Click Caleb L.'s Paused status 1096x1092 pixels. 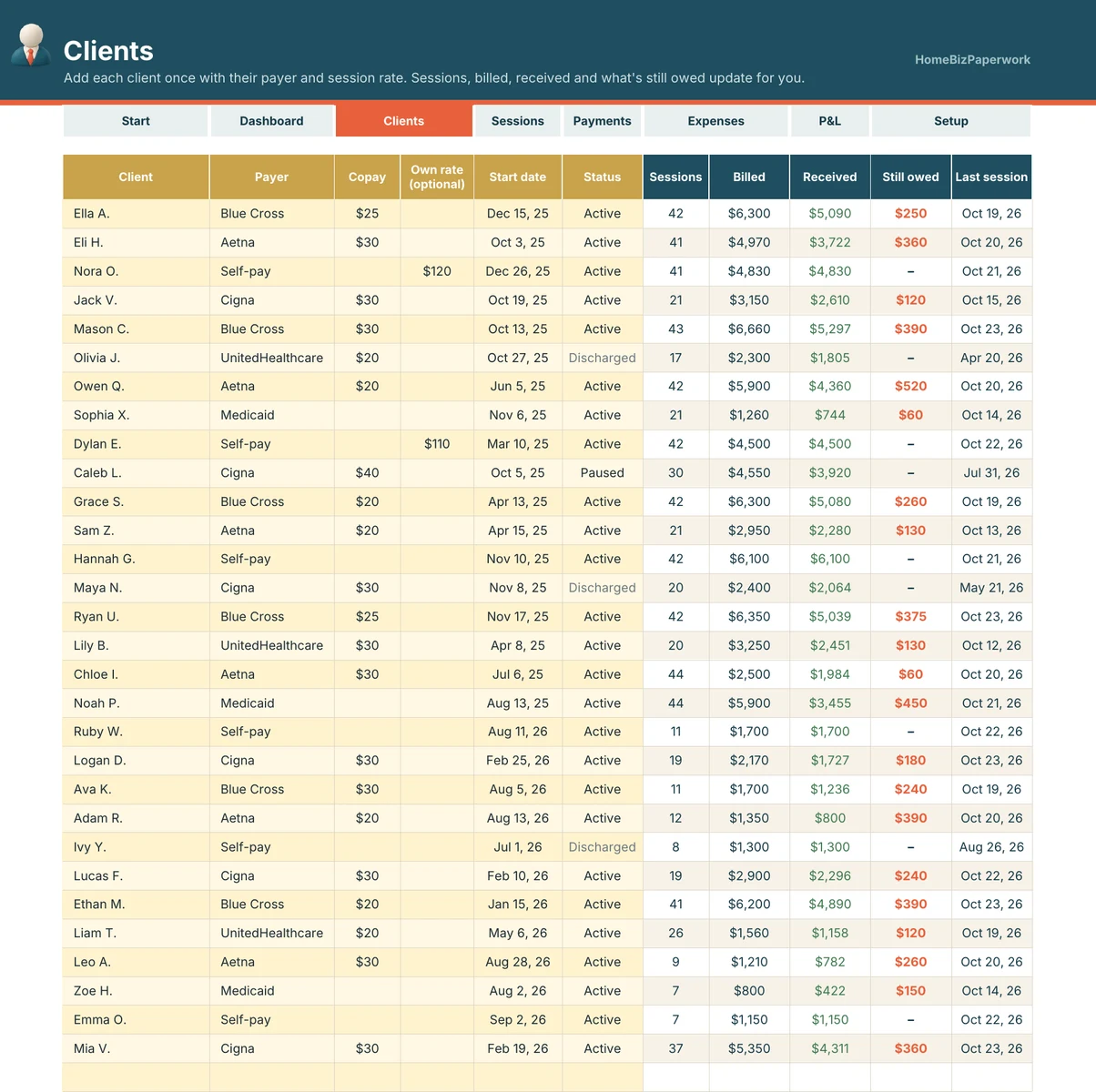(602, 473)
